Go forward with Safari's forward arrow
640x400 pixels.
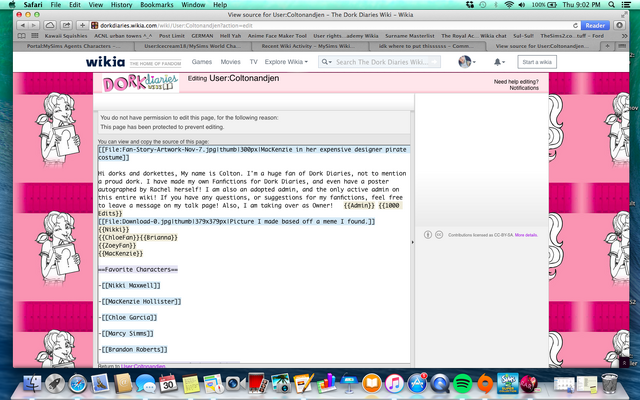click(33, 25)
